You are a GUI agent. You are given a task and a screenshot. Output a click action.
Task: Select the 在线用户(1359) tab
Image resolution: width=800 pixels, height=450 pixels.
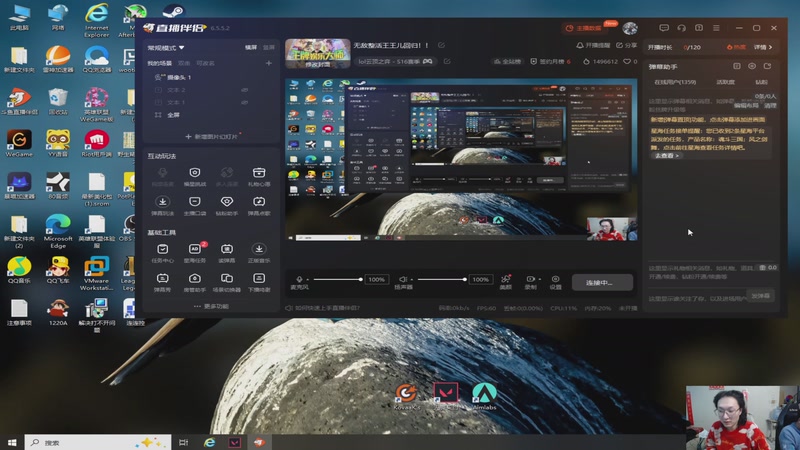(x=674, y=82)
